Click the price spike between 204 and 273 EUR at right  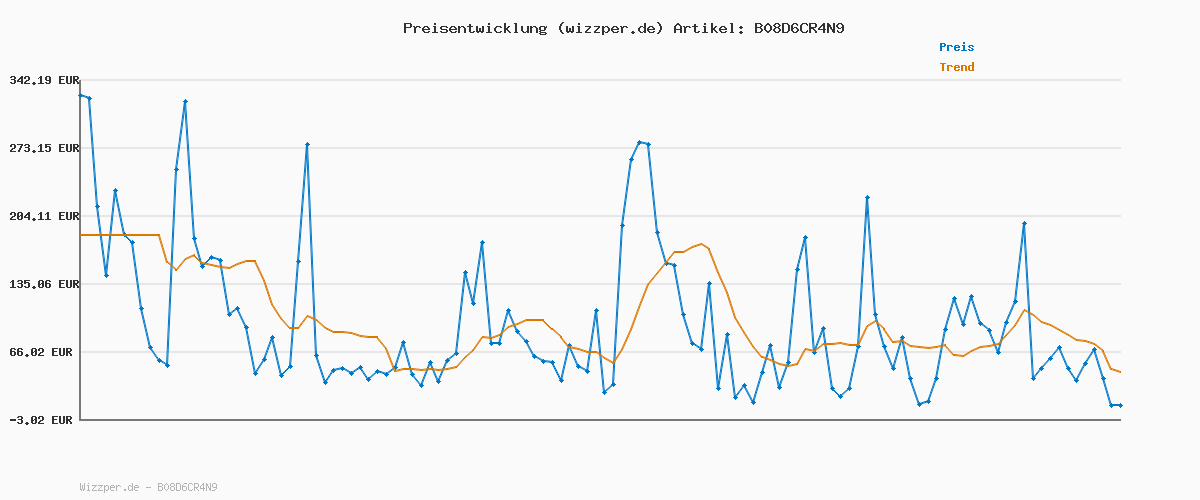(x=867, y=198)
